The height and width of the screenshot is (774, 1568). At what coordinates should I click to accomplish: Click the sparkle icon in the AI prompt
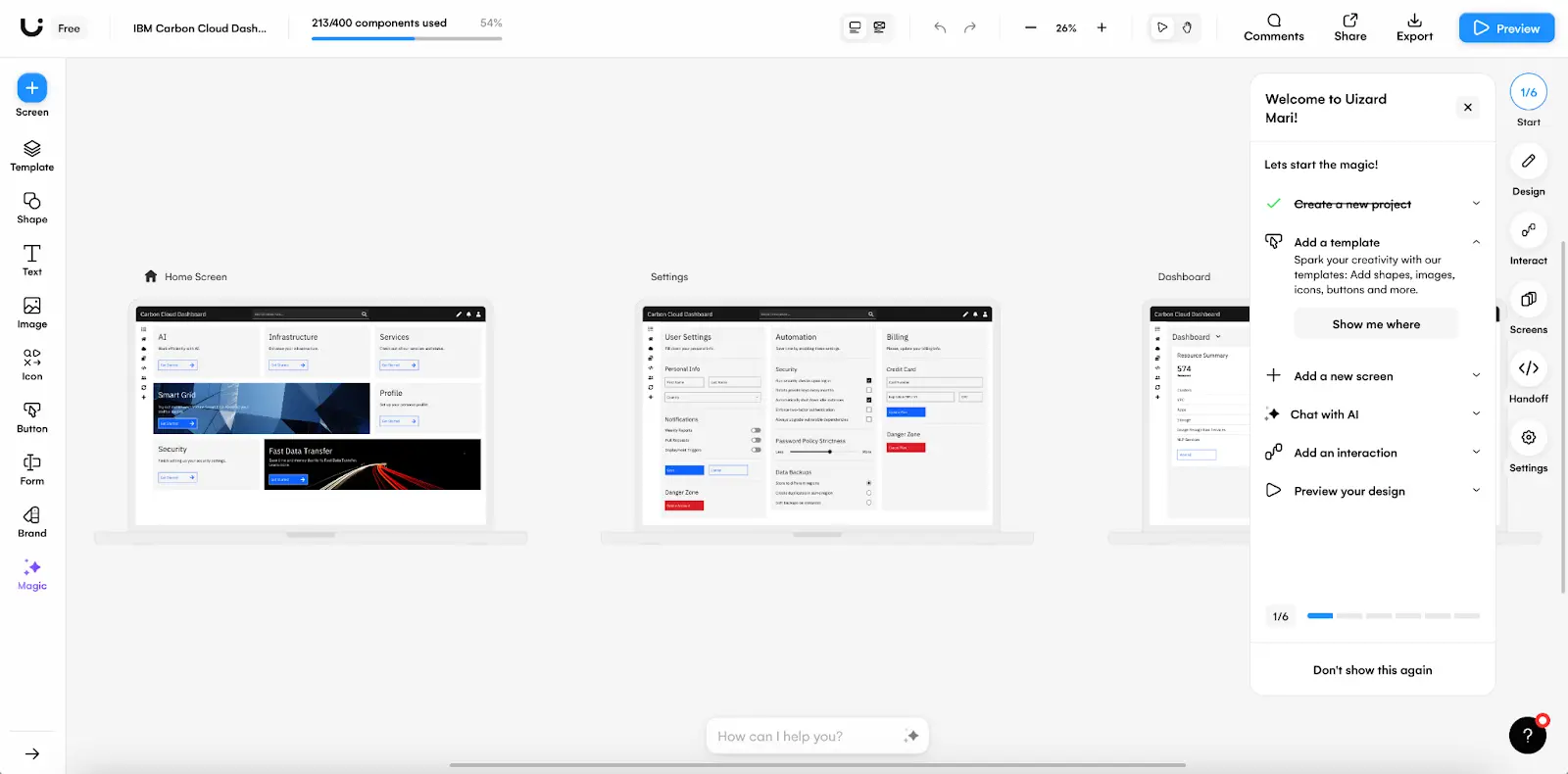click(911, 736)
